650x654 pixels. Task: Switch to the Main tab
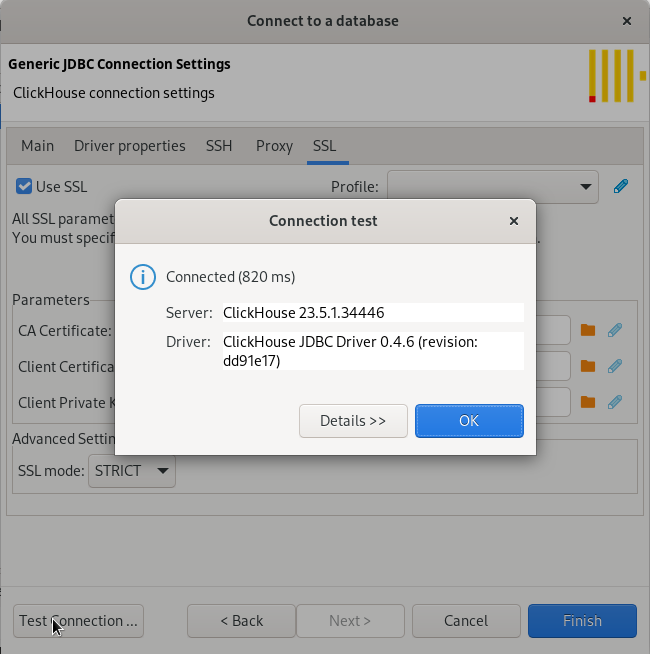click(x=38, y=146)
